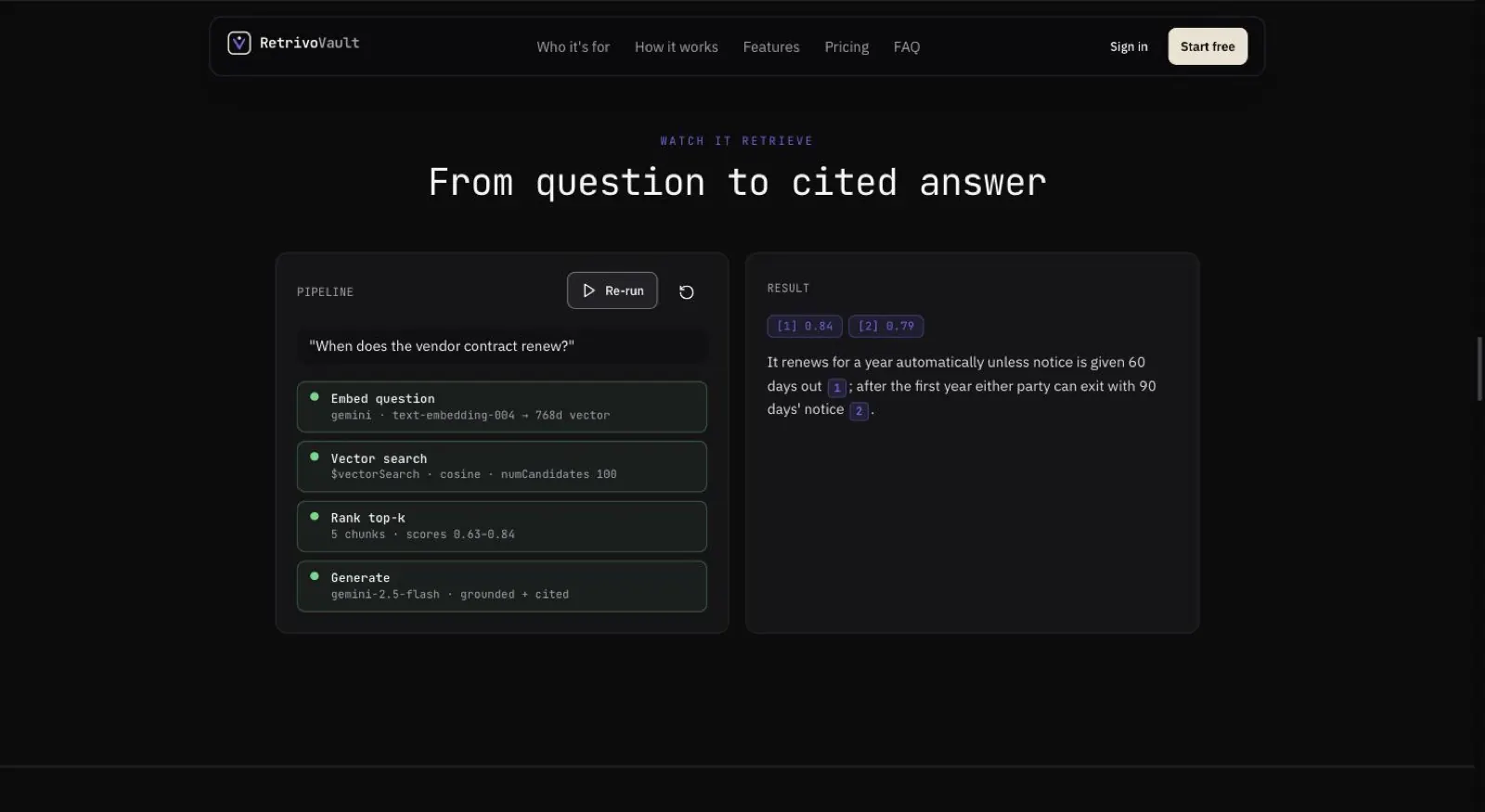Click the vendor contract renew question field
Image resolution: width=1485 pixels, height=812 pixels.
[x=502, y=346]
